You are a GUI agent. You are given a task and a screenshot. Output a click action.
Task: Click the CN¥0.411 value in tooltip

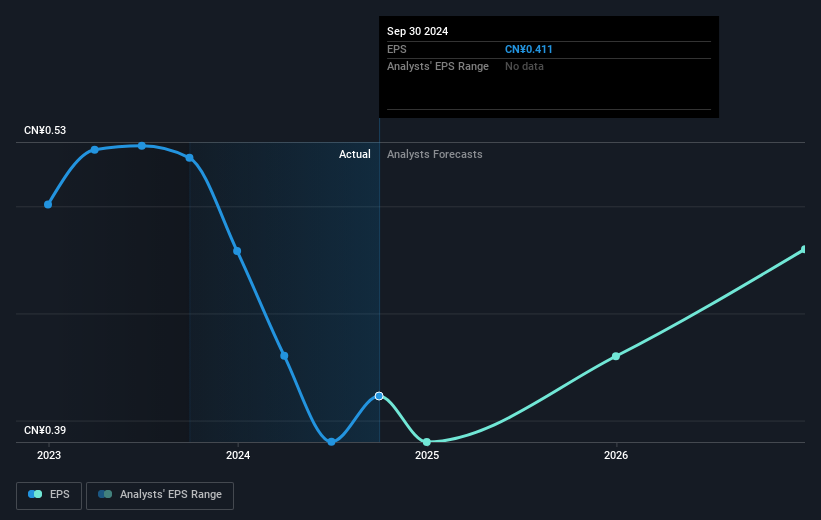(x=529, y=49)
